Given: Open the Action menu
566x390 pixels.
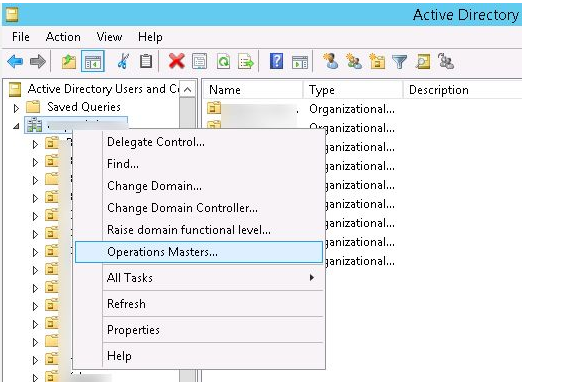Looking at the screenshot, I should (63, 37).
